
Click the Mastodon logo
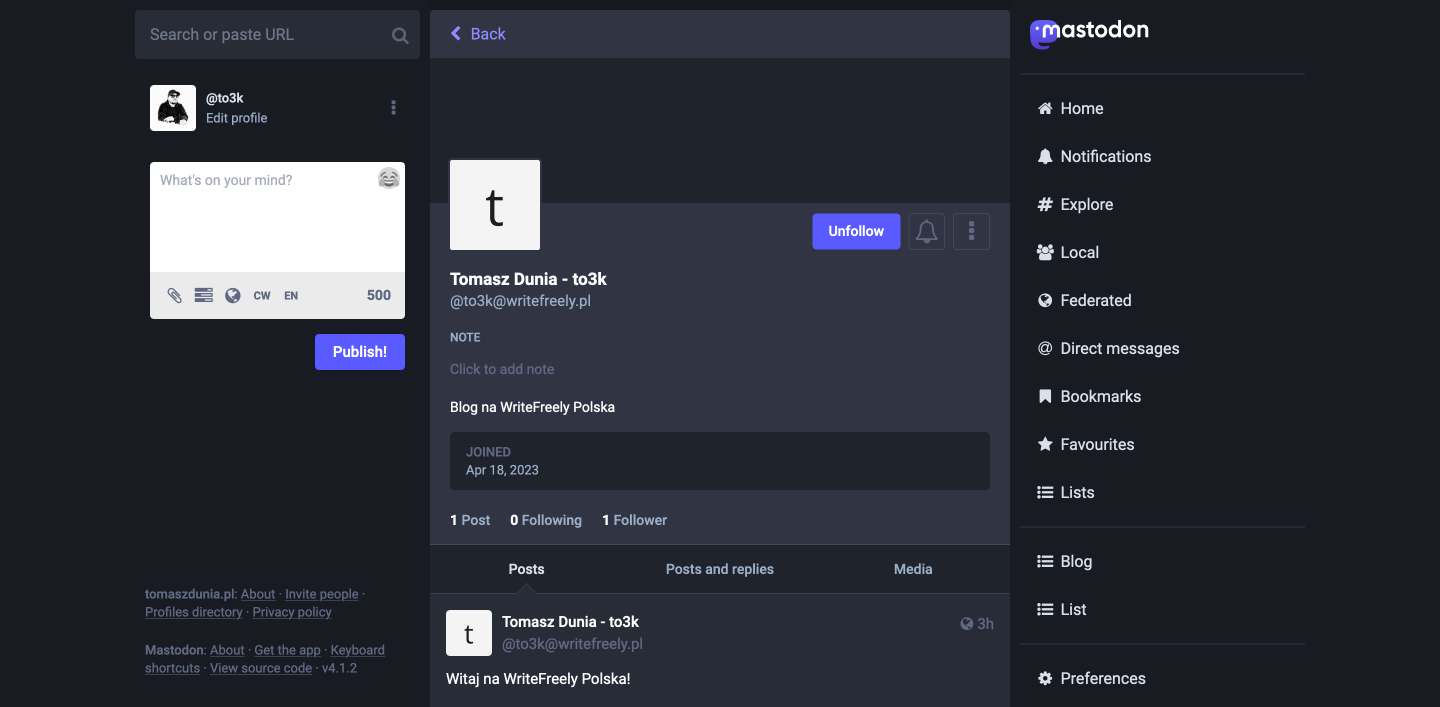1089,32
